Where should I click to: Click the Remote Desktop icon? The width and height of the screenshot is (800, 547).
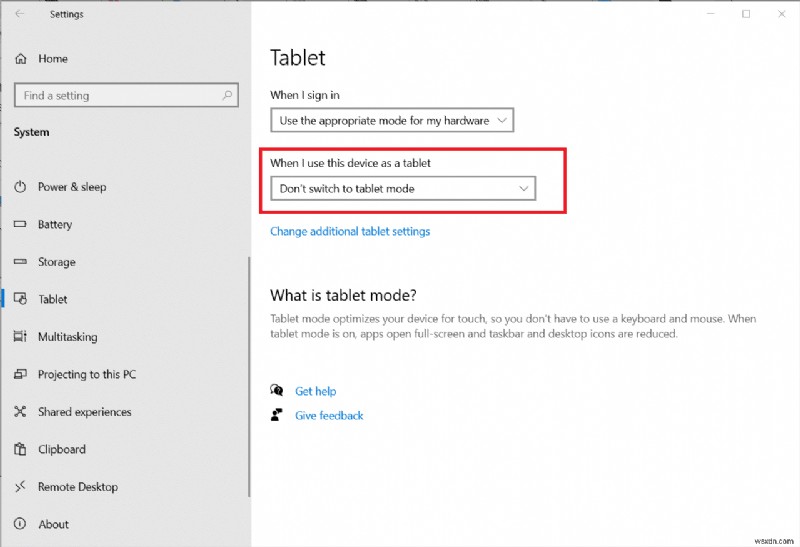point(20,487)
